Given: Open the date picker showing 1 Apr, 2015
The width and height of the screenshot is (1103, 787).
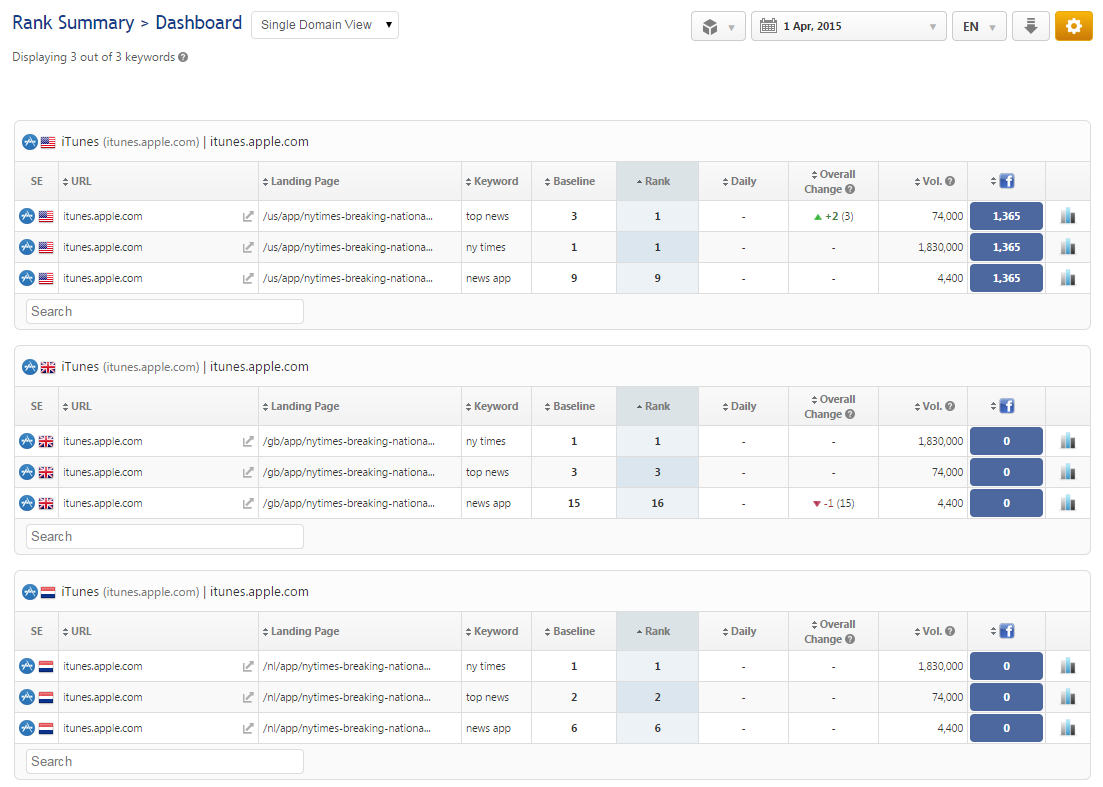Looking at the screenshot, I should [848, 26].
